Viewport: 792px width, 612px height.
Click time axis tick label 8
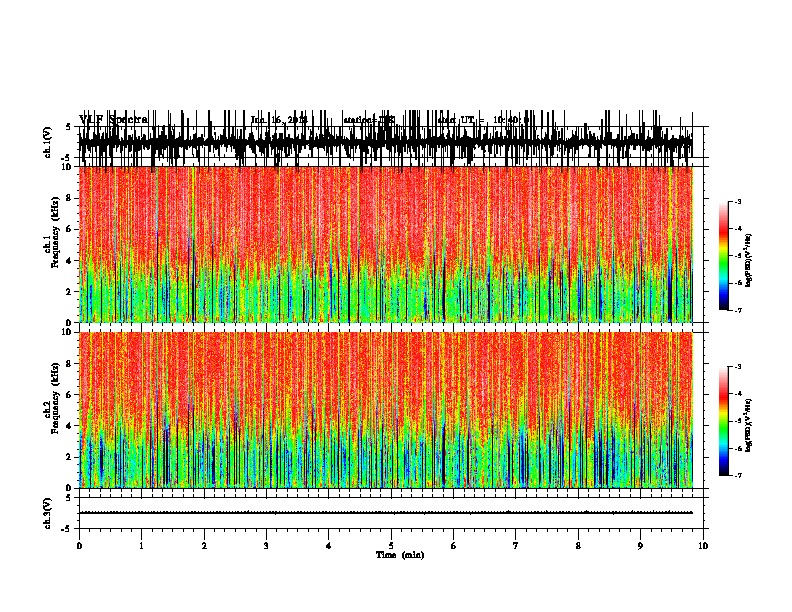(578, 546)
